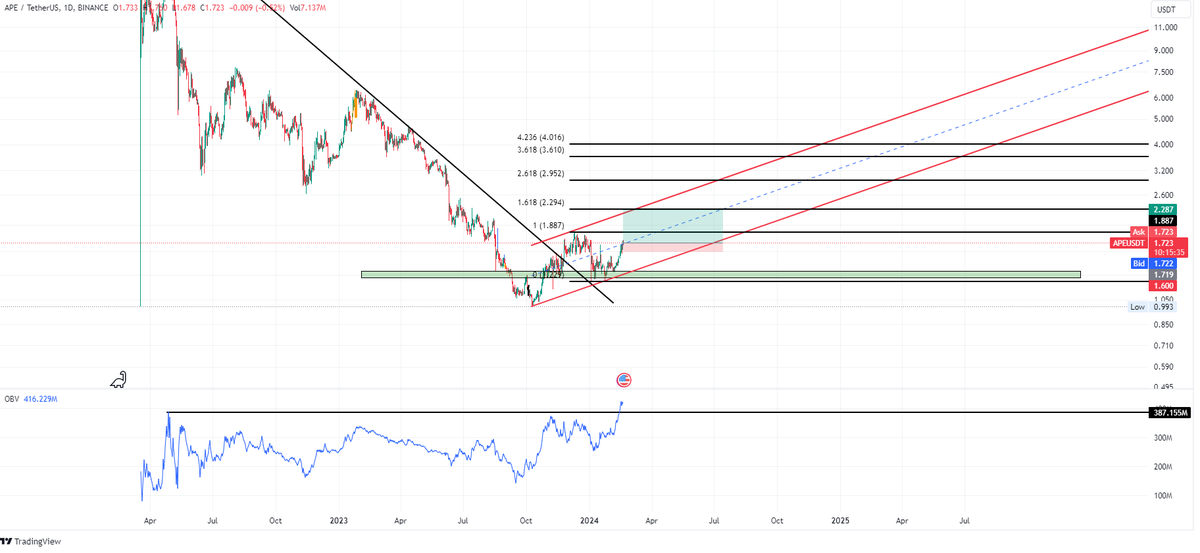Select the red stop-loss zone box
Viewport: 1200px width, 553px height.
click(672, 247)
